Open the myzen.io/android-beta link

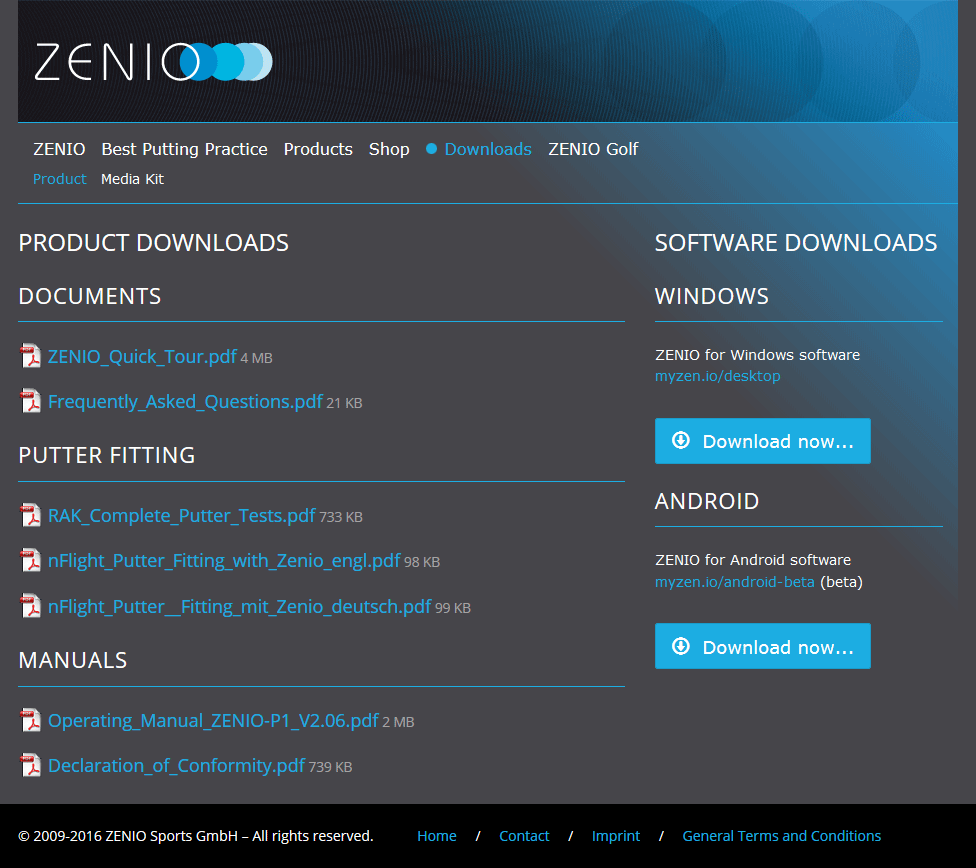[734, 581]
